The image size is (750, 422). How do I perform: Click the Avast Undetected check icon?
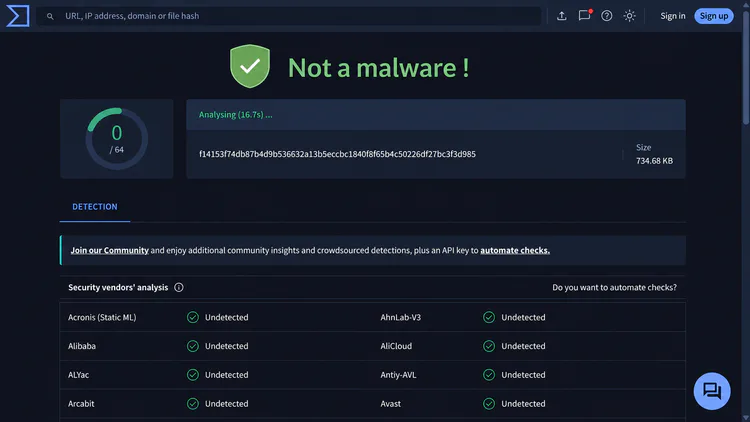coord(489,404)
